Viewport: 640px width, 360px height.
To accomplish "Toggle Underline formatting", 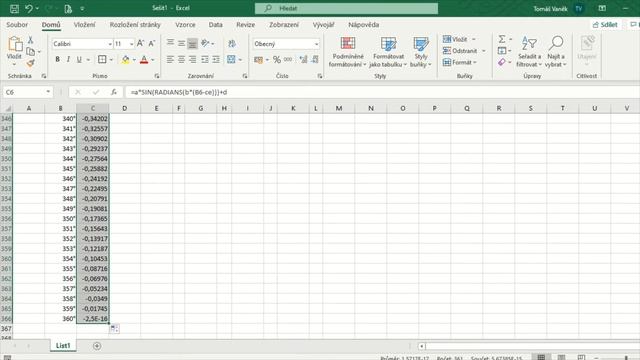I will tap(79, 60).
